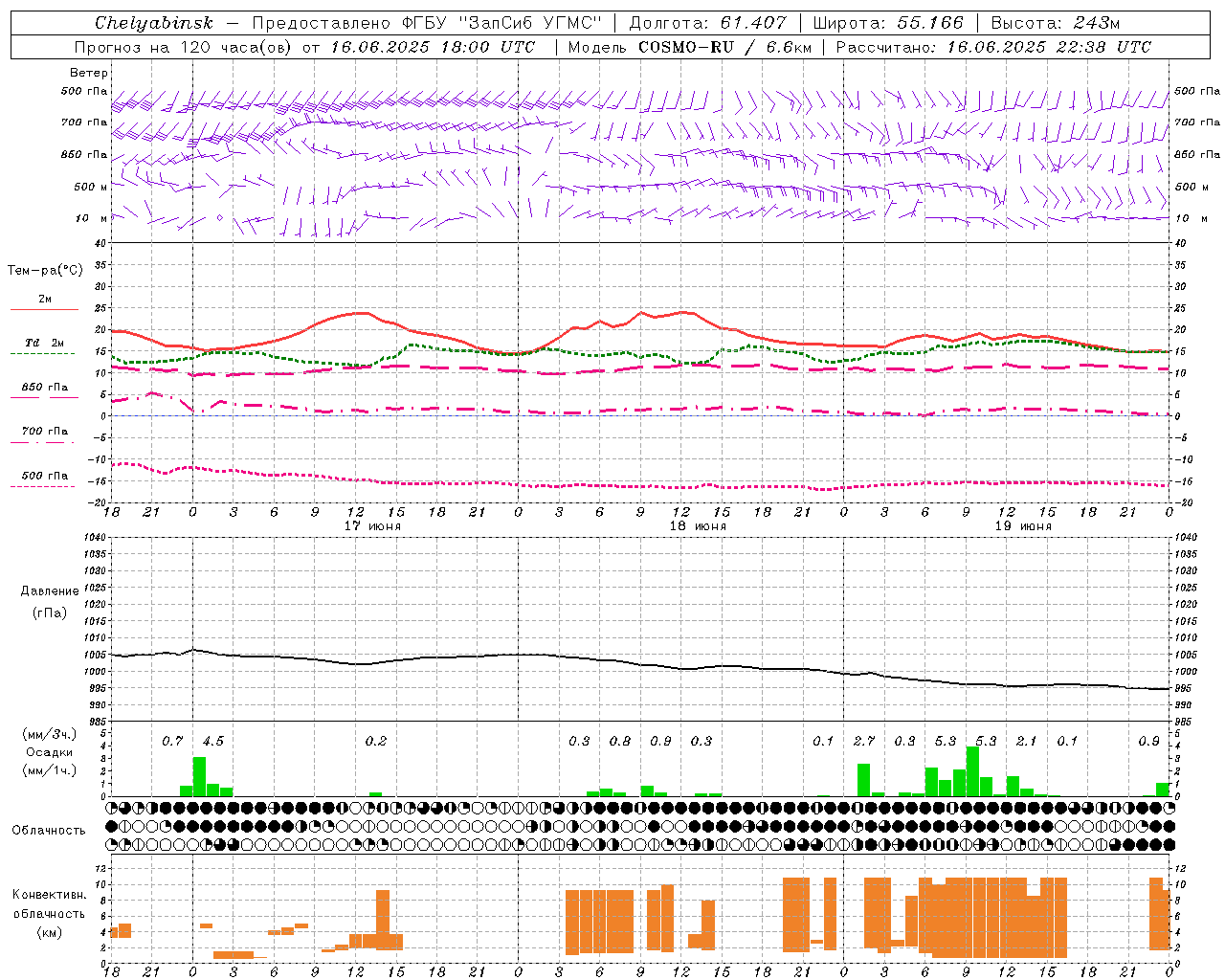
Task: Click the 17 июня date label
Action: [x=372, y=526]
